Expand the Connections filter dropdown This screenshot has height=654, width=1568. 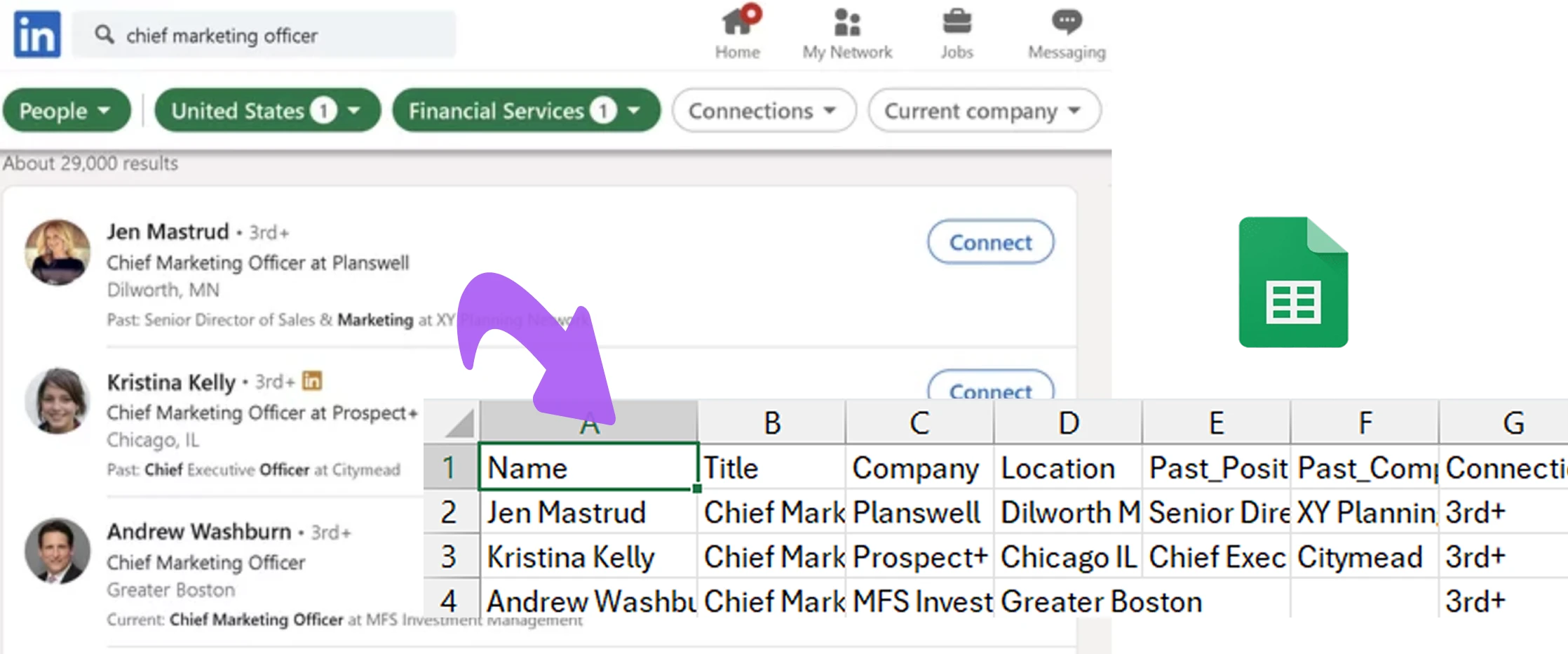click(764, 110)
